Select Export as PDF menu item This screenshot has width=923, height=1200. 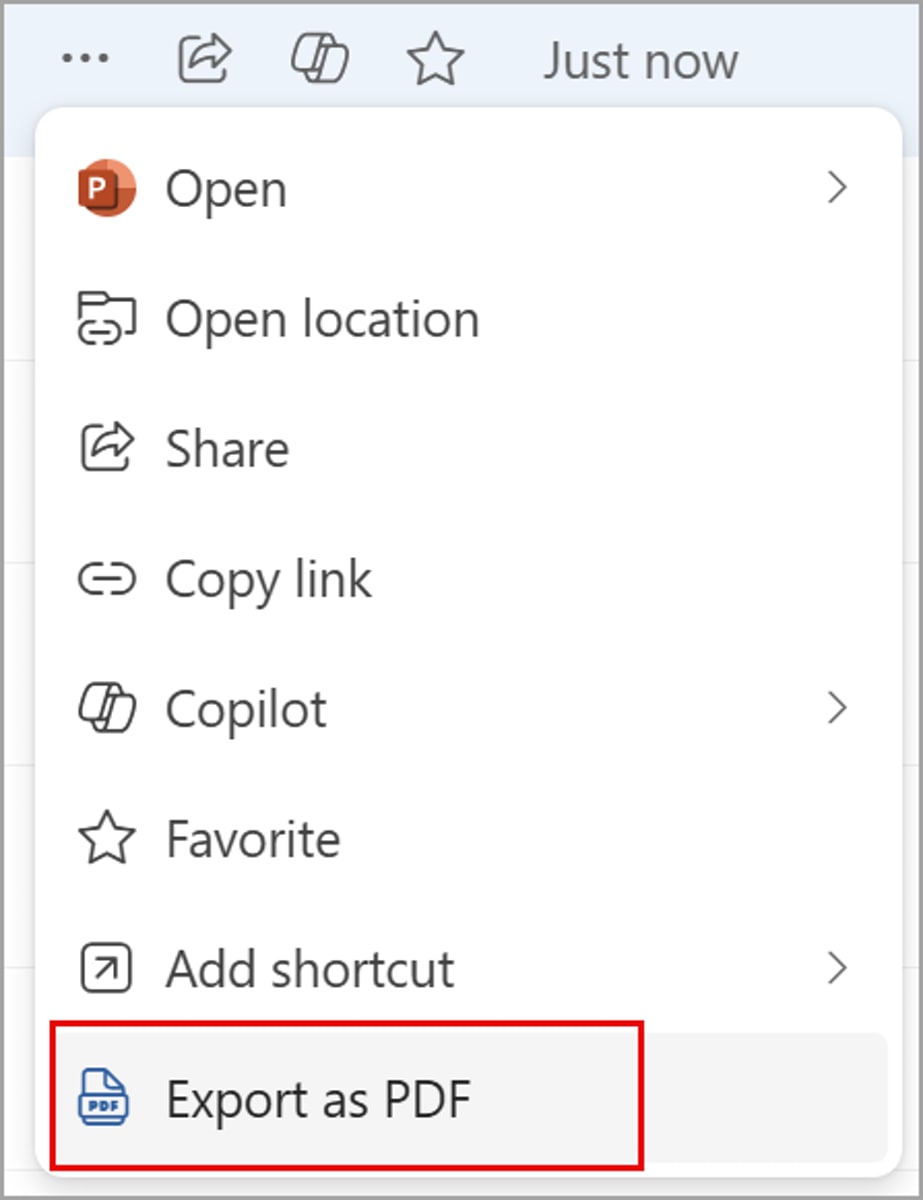click(x=318, y=1099)
